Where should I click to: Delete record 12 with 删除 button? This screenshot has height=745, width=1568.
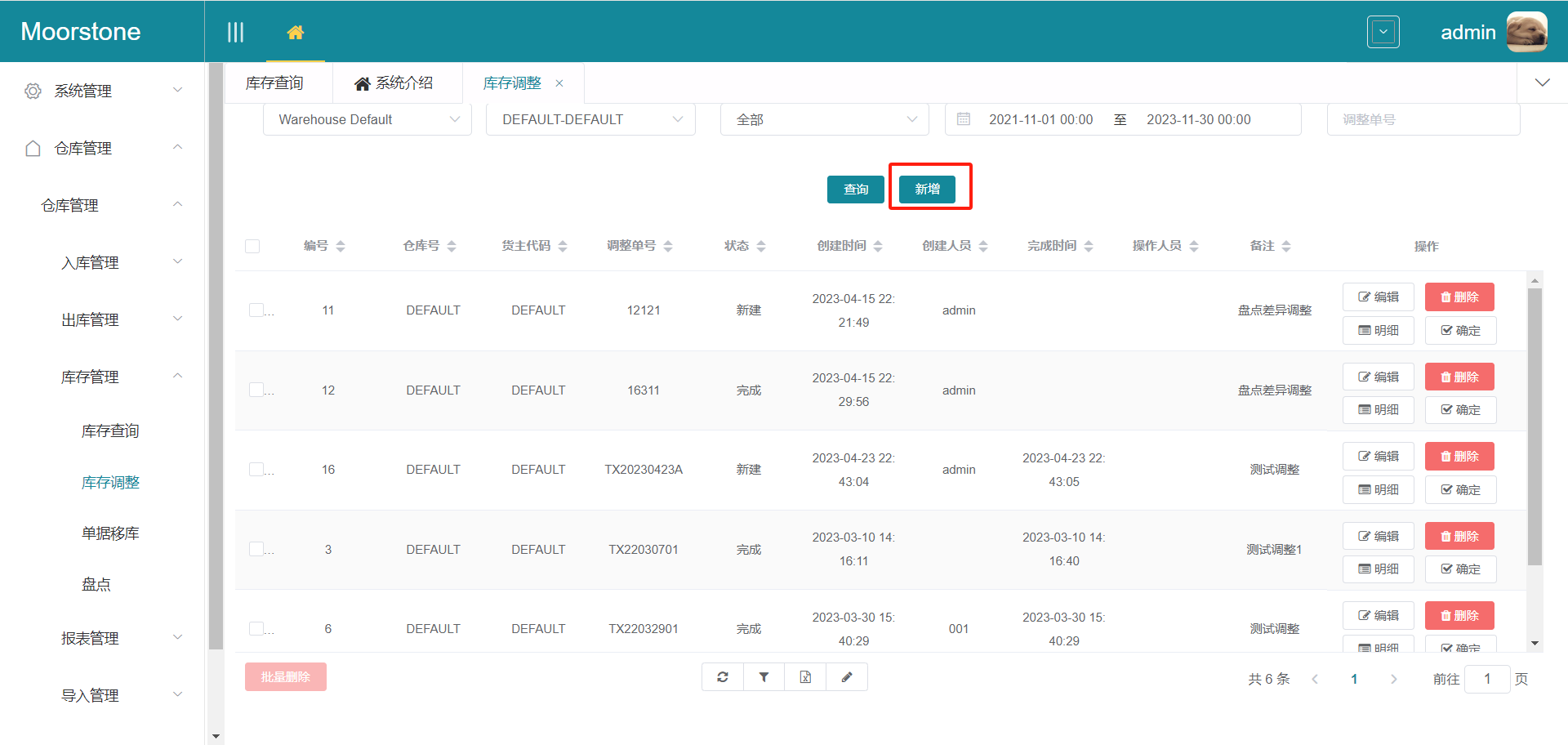pos(1459,377)
